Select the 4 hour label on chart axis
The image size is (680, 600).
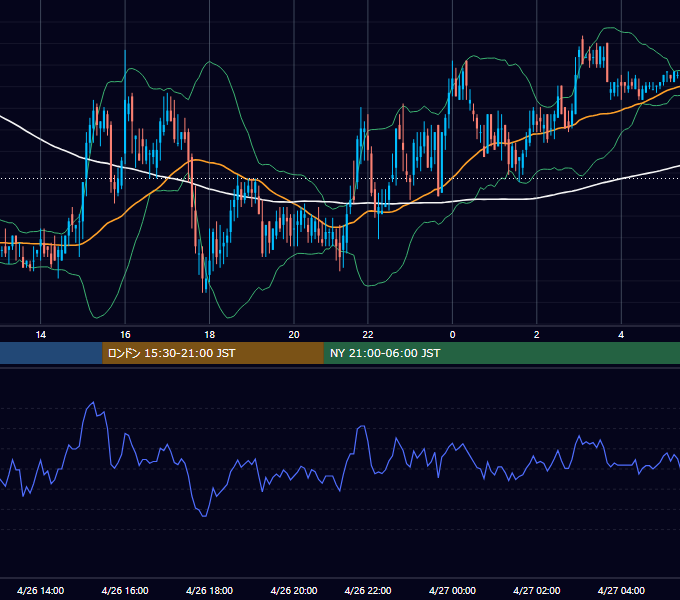click(621, 335)
